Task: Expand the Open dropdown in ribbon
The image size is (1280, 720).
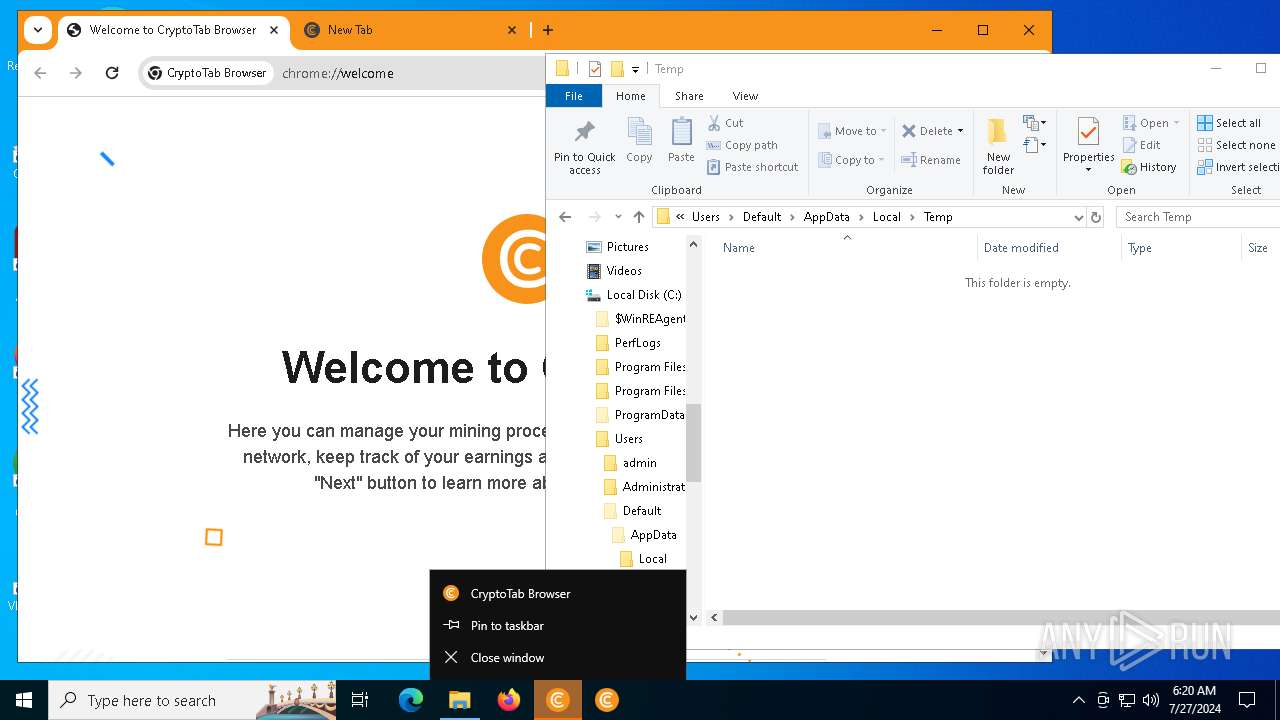Action: tap(1176, 123)
